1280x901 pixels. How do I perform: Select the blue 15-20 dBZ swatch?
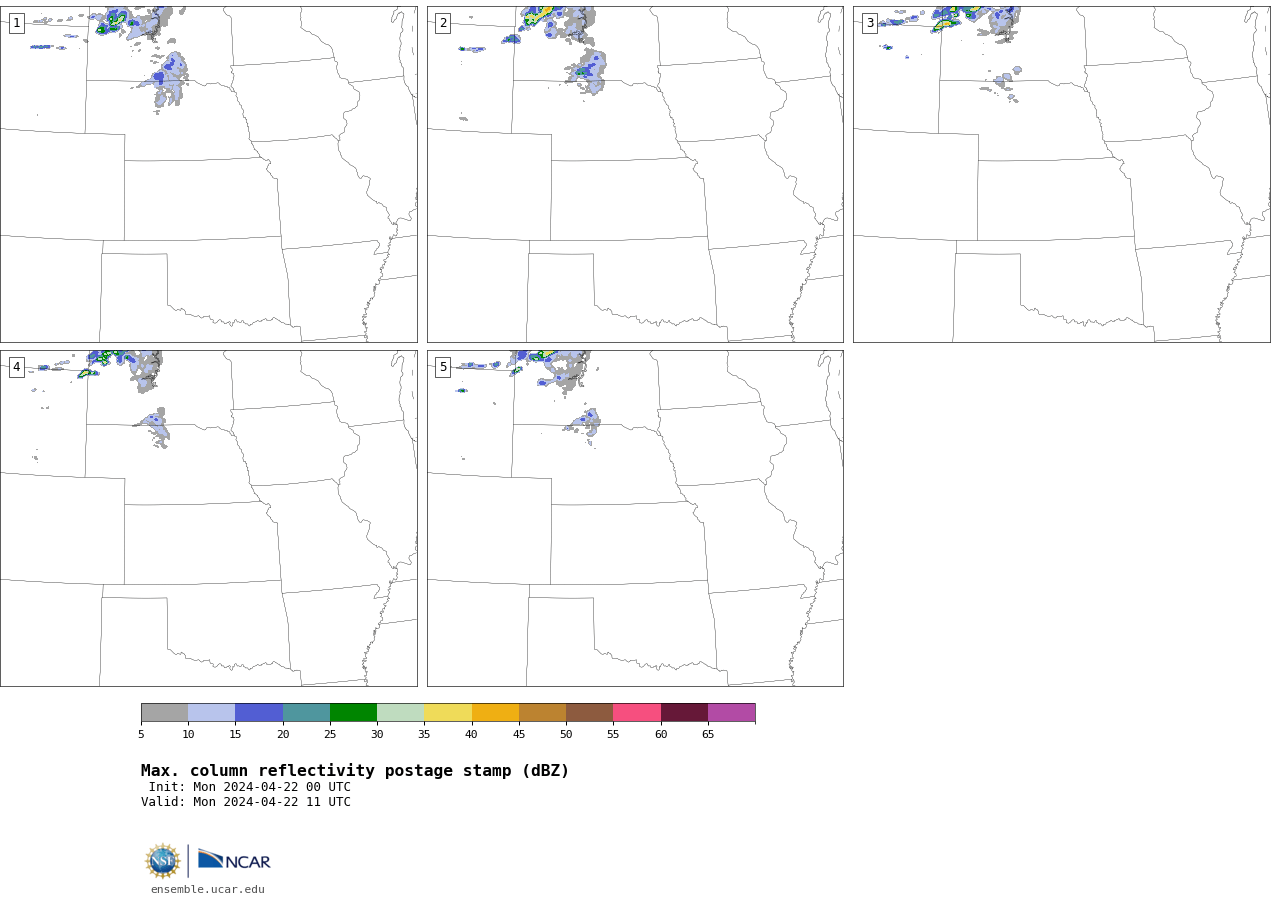click(259, 713)
